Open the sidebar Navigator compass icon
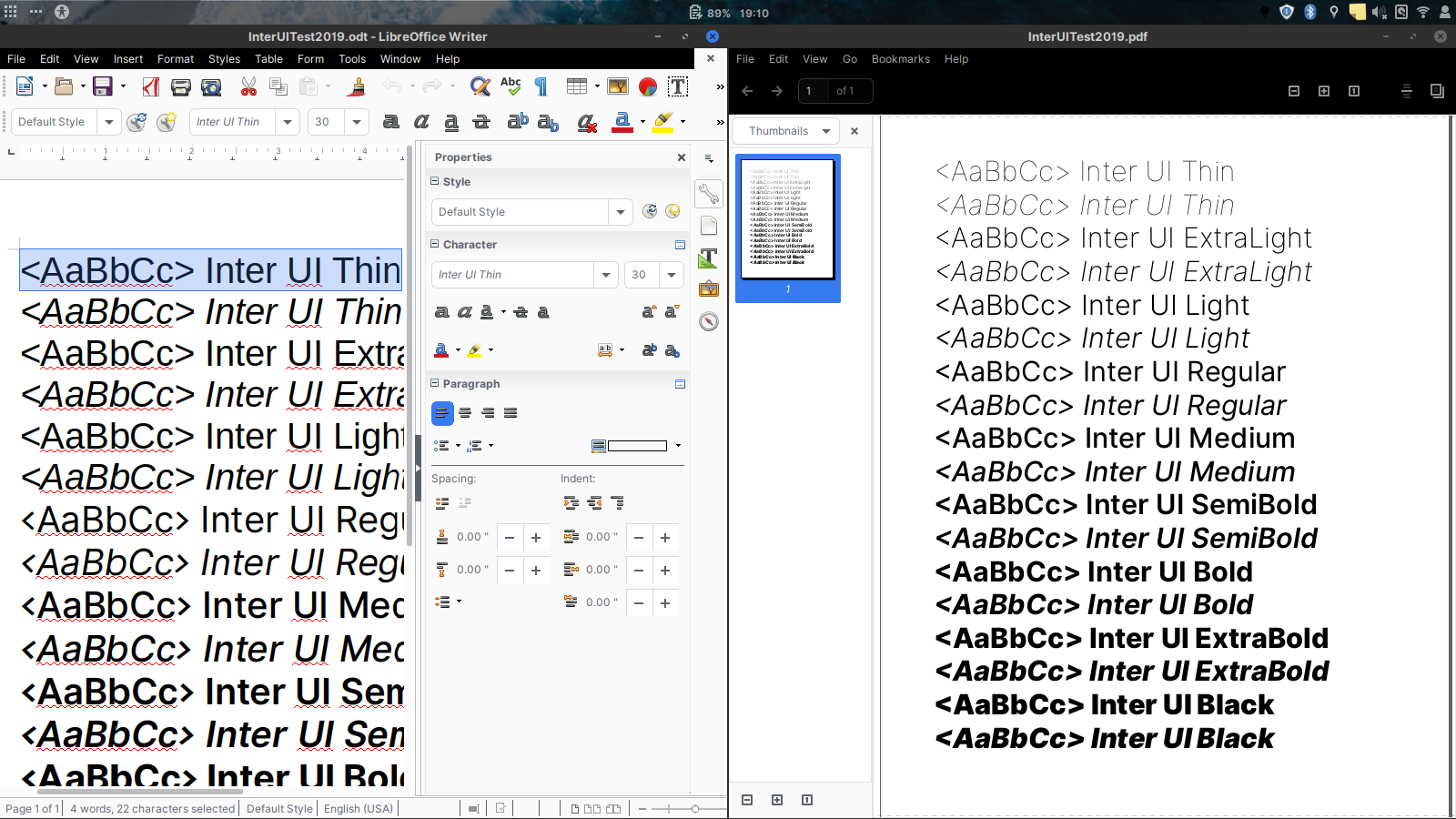The image size is (1456, 819). pos(709,321)
